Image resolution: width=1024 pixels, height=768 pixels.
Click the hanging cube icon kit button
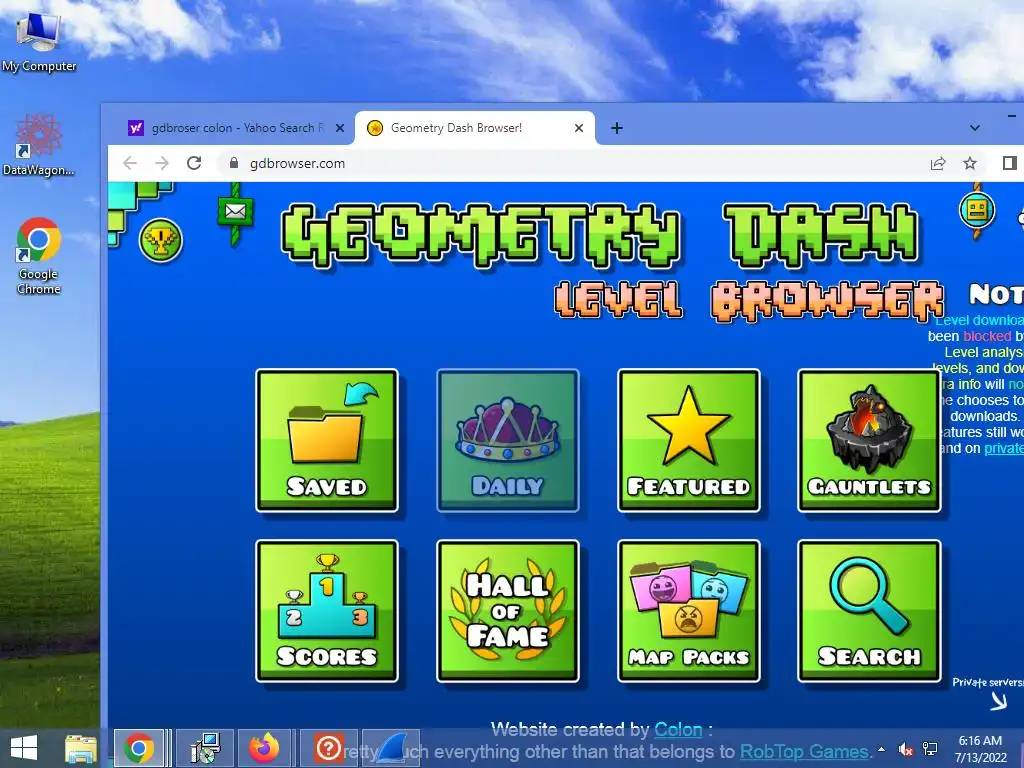(977, 210)
